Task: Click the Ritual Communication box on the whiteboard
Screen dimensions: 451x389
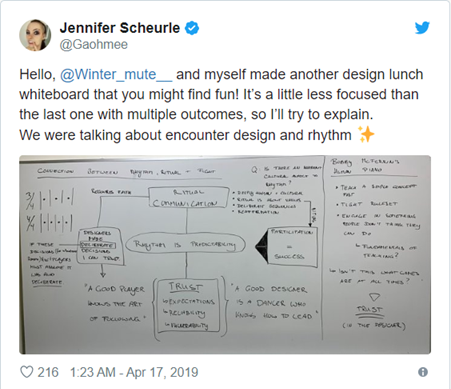Action: pos(189,197)
